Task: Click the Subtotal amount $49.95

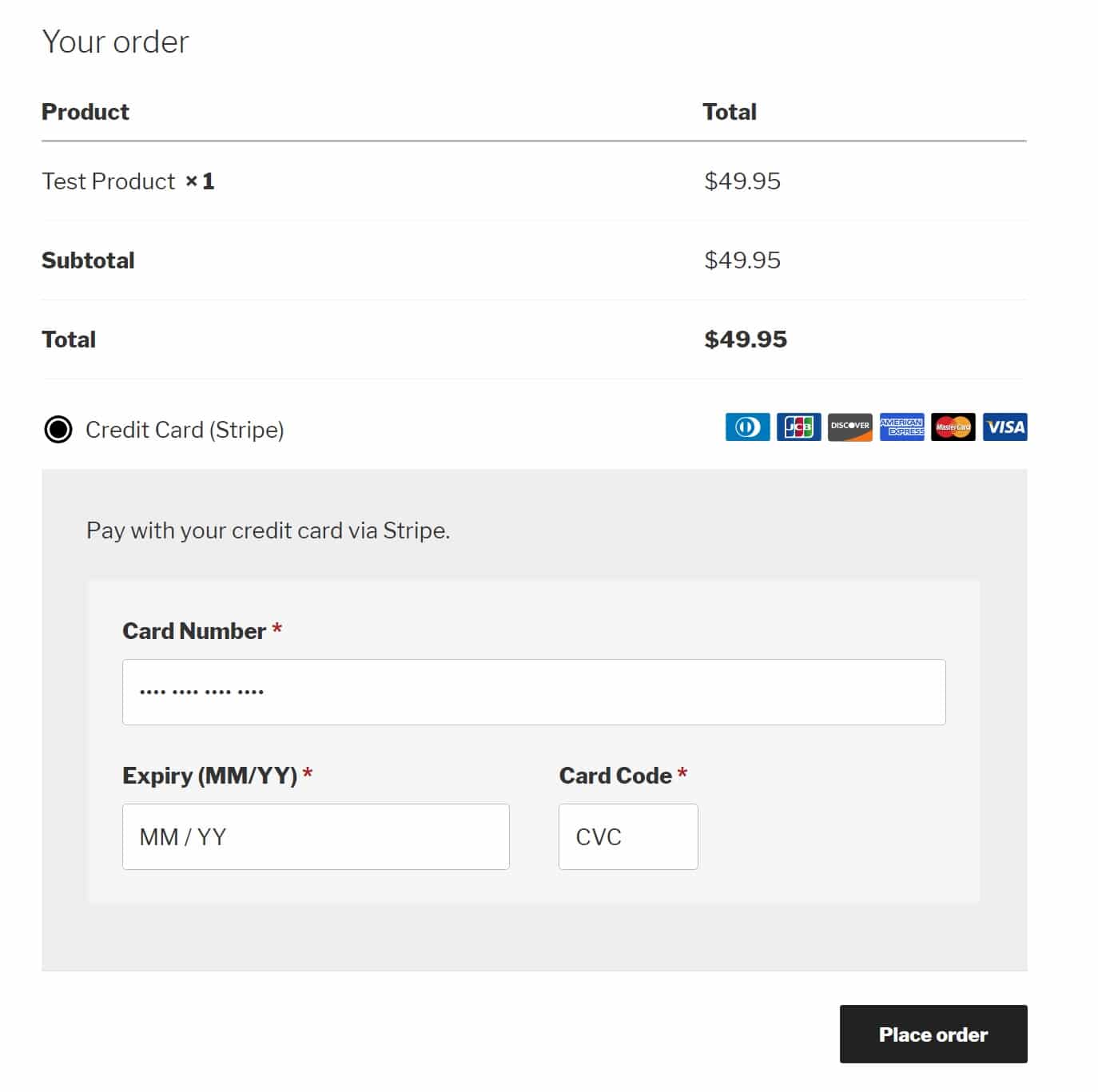Action: coord(742,260)
